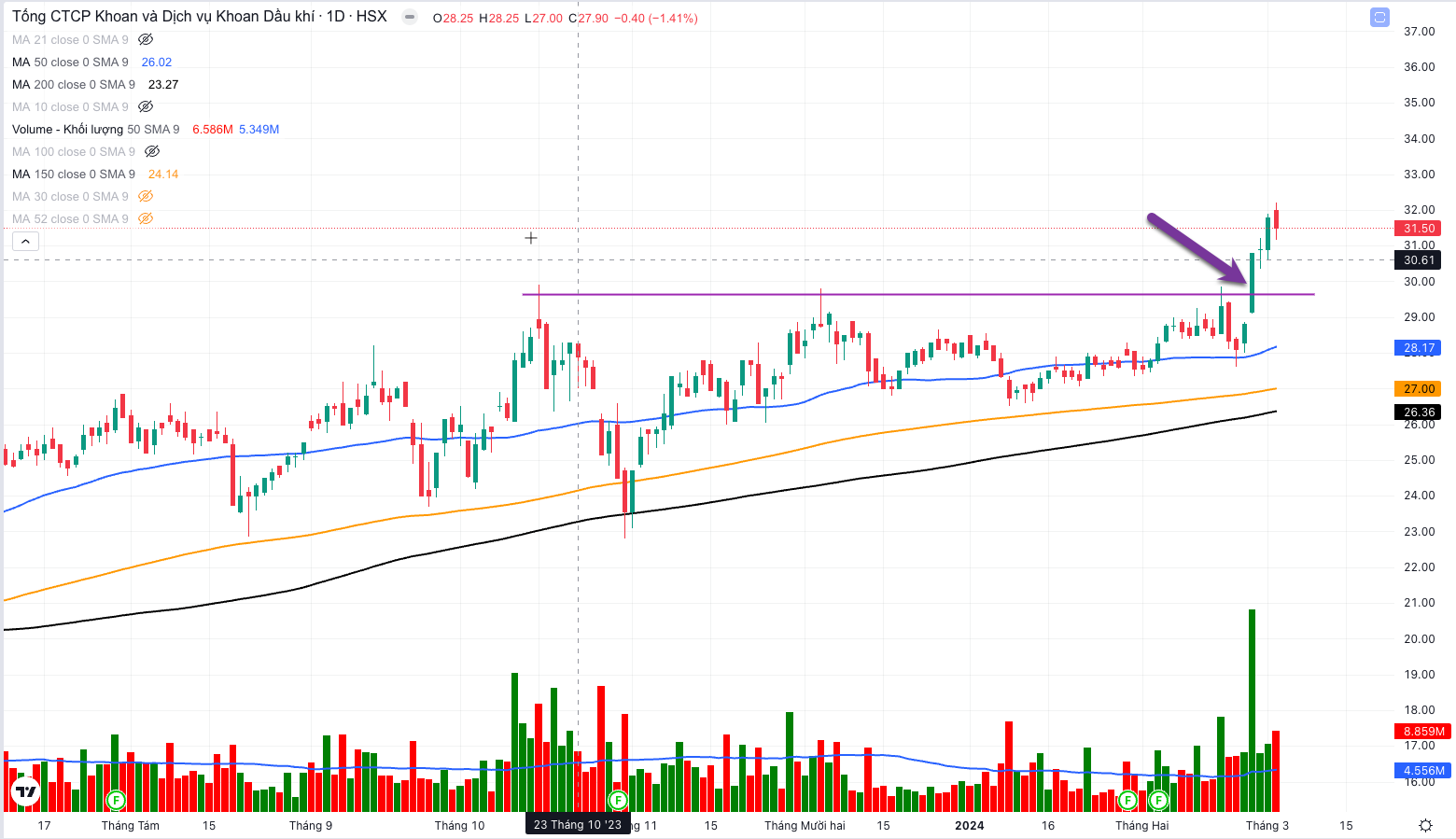Click the close price C27.90
1456x839 pixels.
click(x=588, y=18)
